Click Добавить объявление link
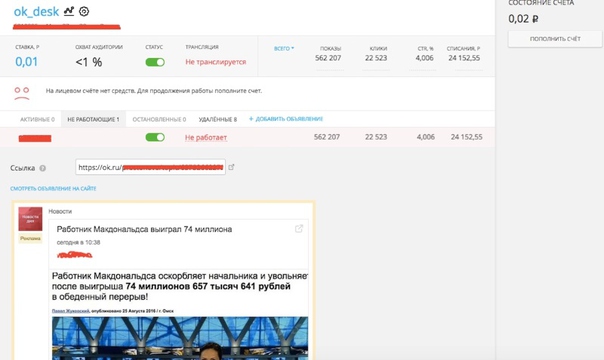Screen dimensions: 604x360 pos(286,119)
